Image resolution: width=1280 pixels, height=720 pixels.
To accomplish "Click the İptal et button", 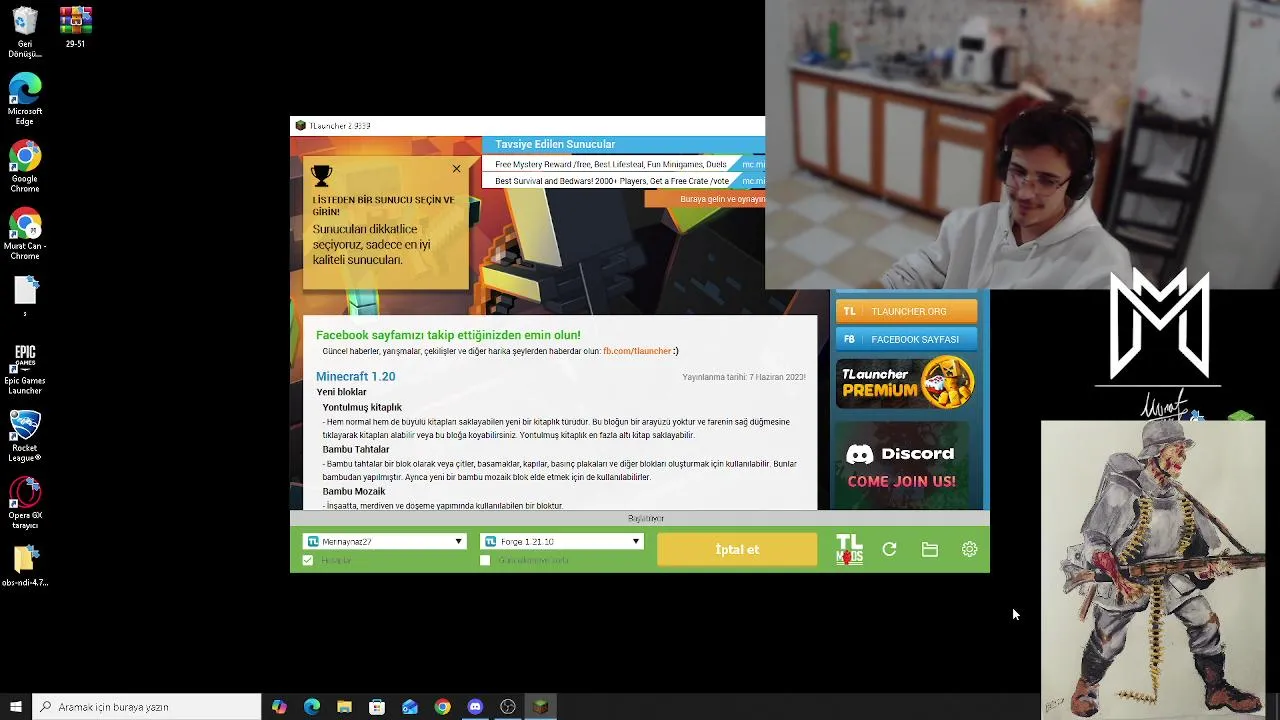I will point(737,549).
